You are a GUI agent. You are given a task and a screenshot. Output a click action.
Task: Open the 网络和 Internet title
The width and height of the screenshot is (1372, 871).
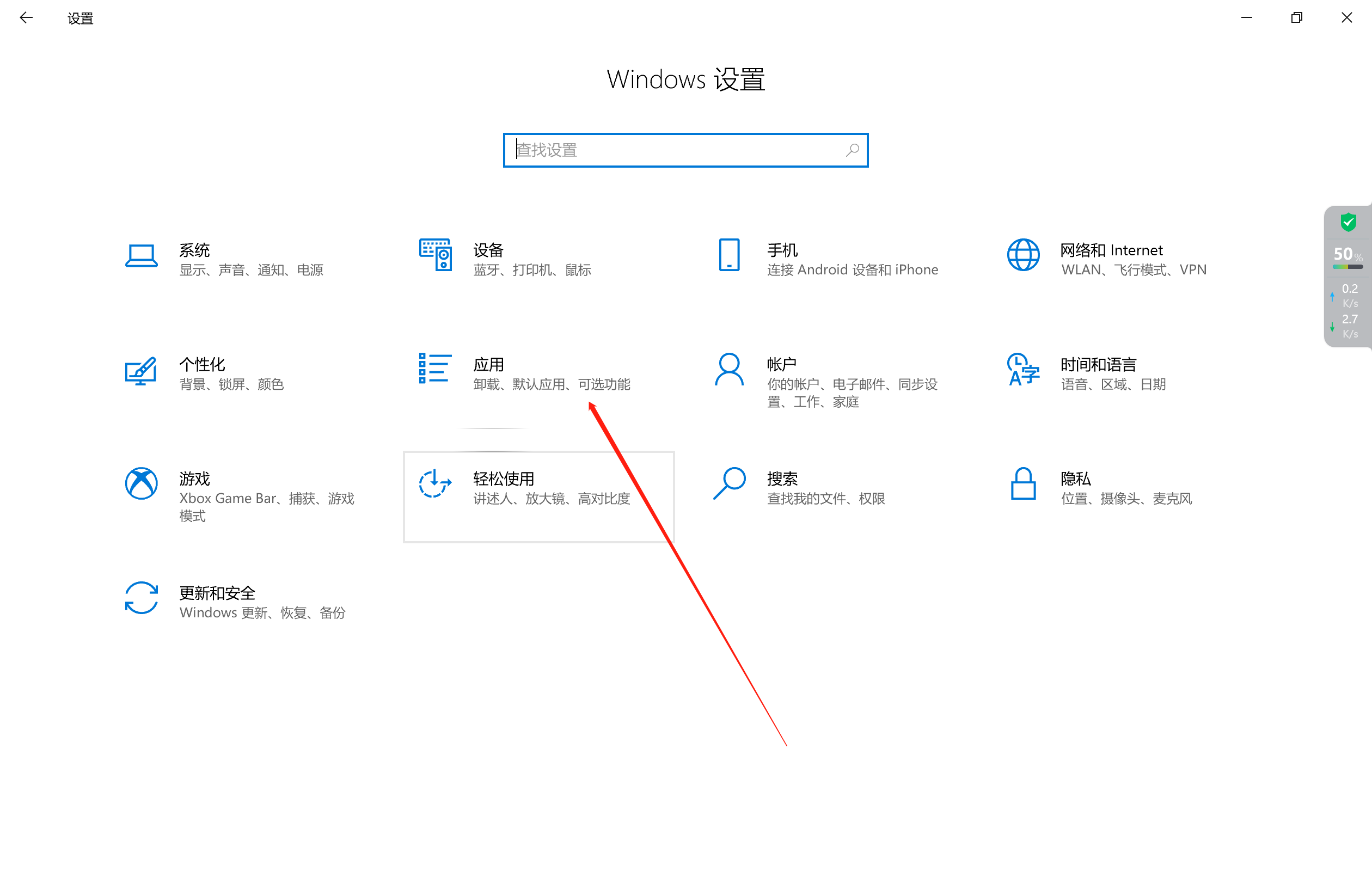tap(1111, 250)
